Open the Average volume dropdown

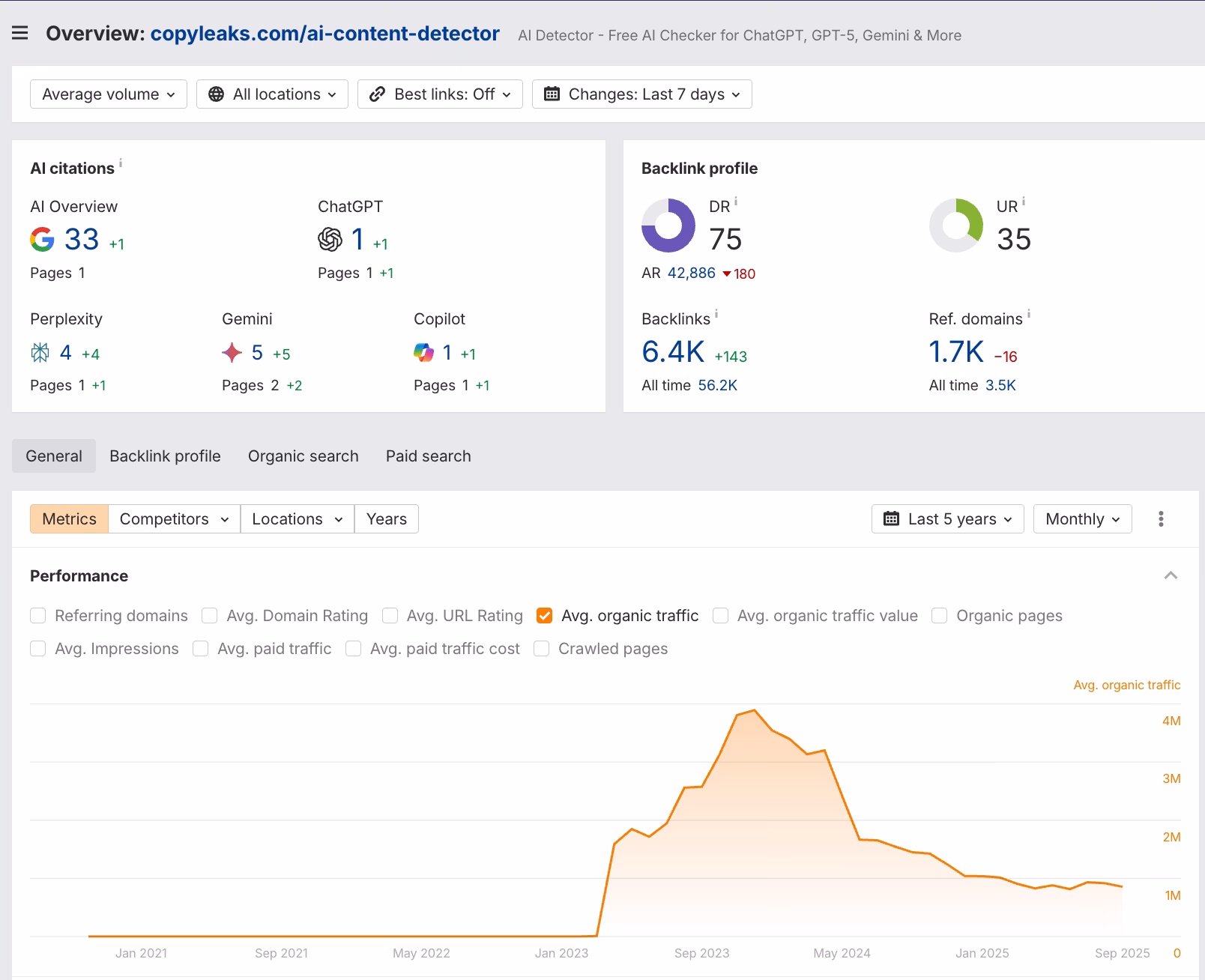109,94
